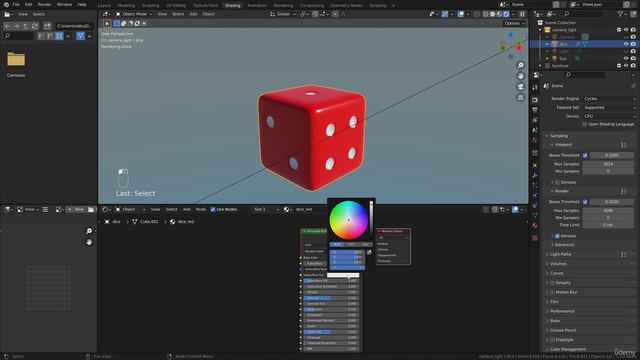
Task: Open the Object Data properties tab icon
Action: pyautogui.click(x=535, y=216)
